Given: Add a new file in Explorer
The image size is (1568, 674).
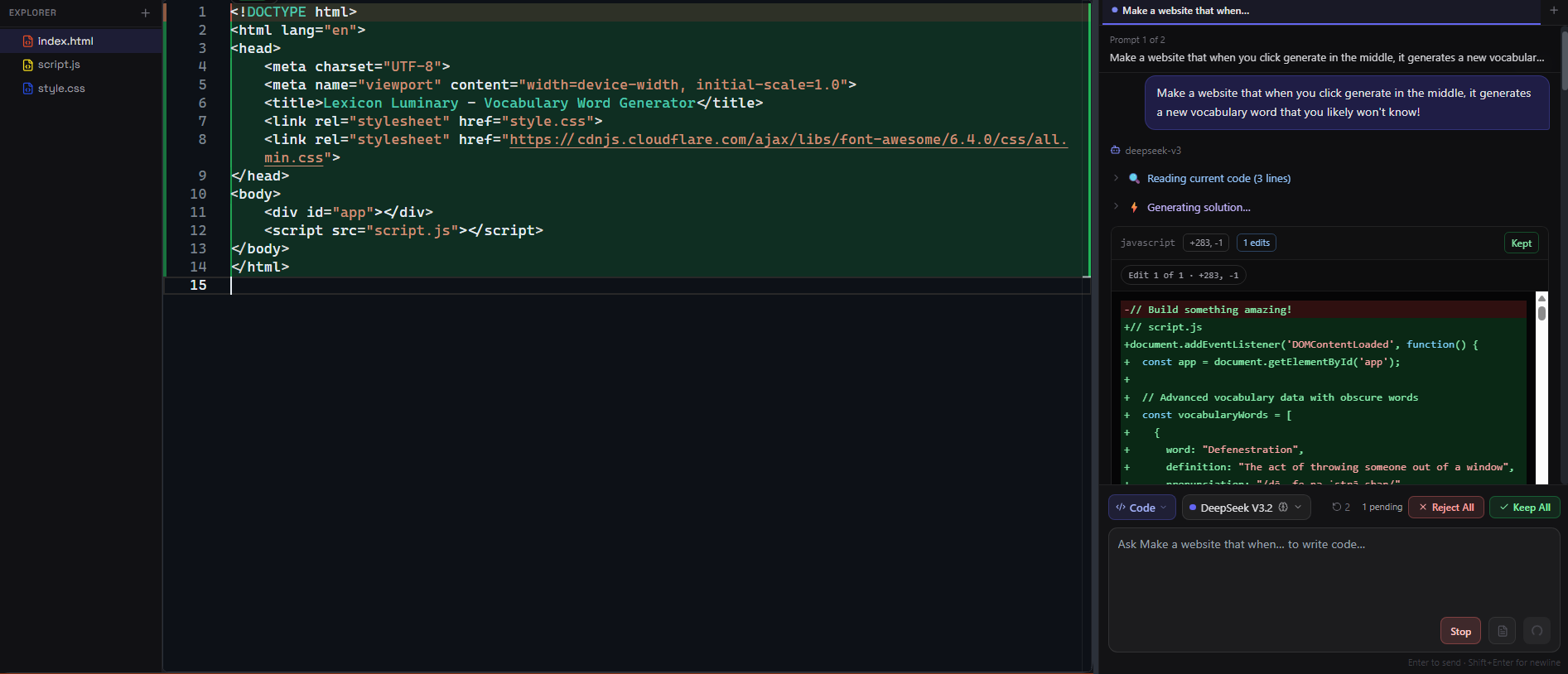Looking at the screenshot, I should 146,12.
